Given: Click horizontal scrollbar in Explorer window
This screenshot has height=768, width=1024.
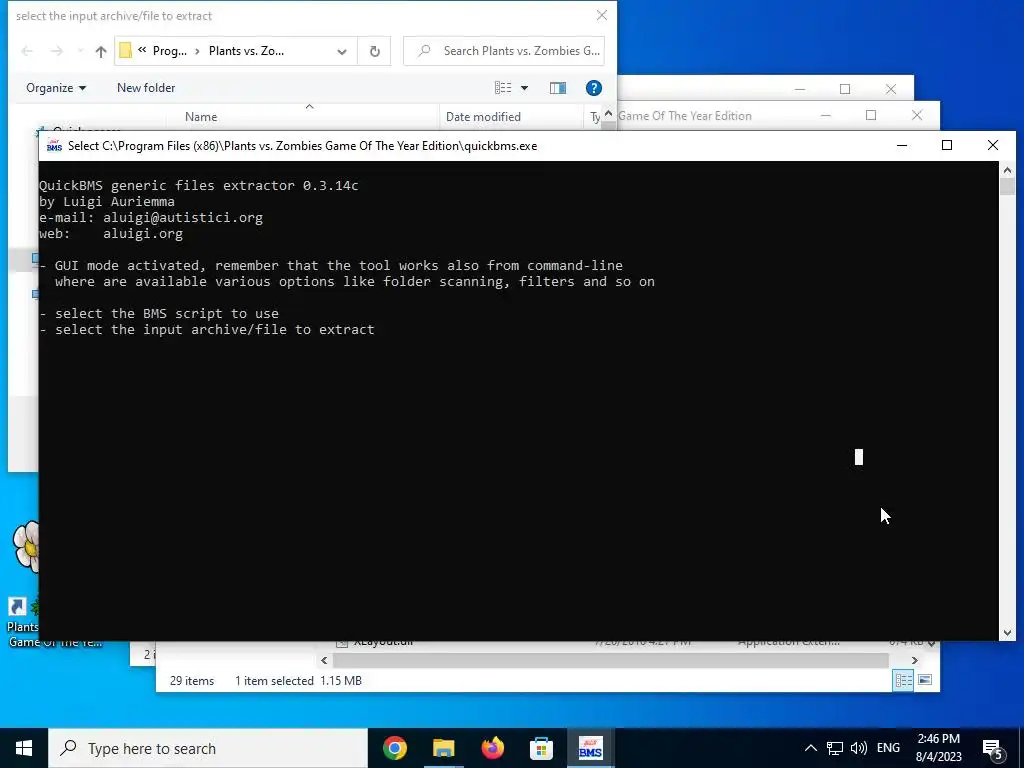Looking at the screenshot, I should point(611,660).
